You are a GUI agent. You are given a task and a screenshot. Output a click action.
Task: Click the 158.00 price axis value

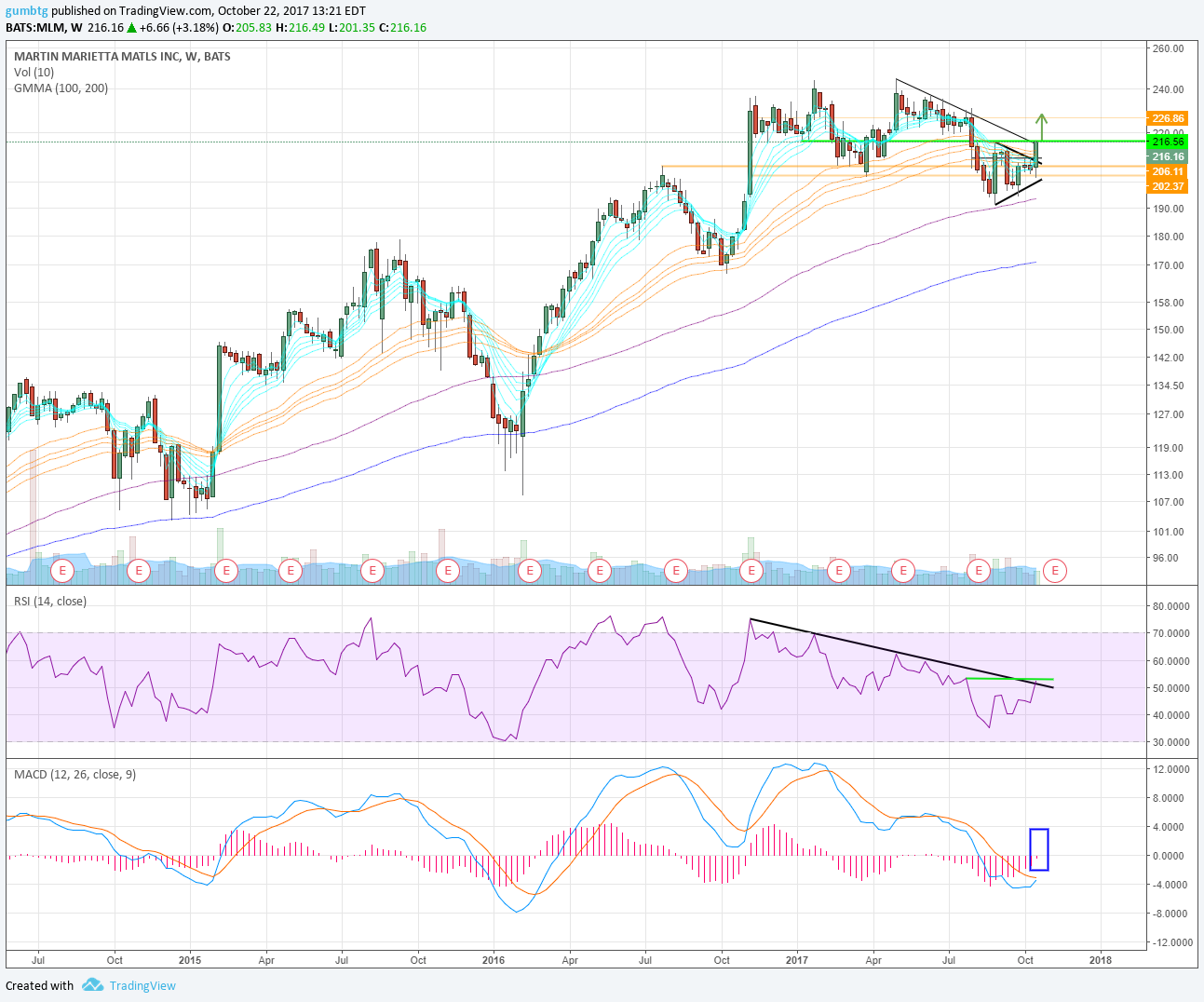click(x=1168, y=303)
